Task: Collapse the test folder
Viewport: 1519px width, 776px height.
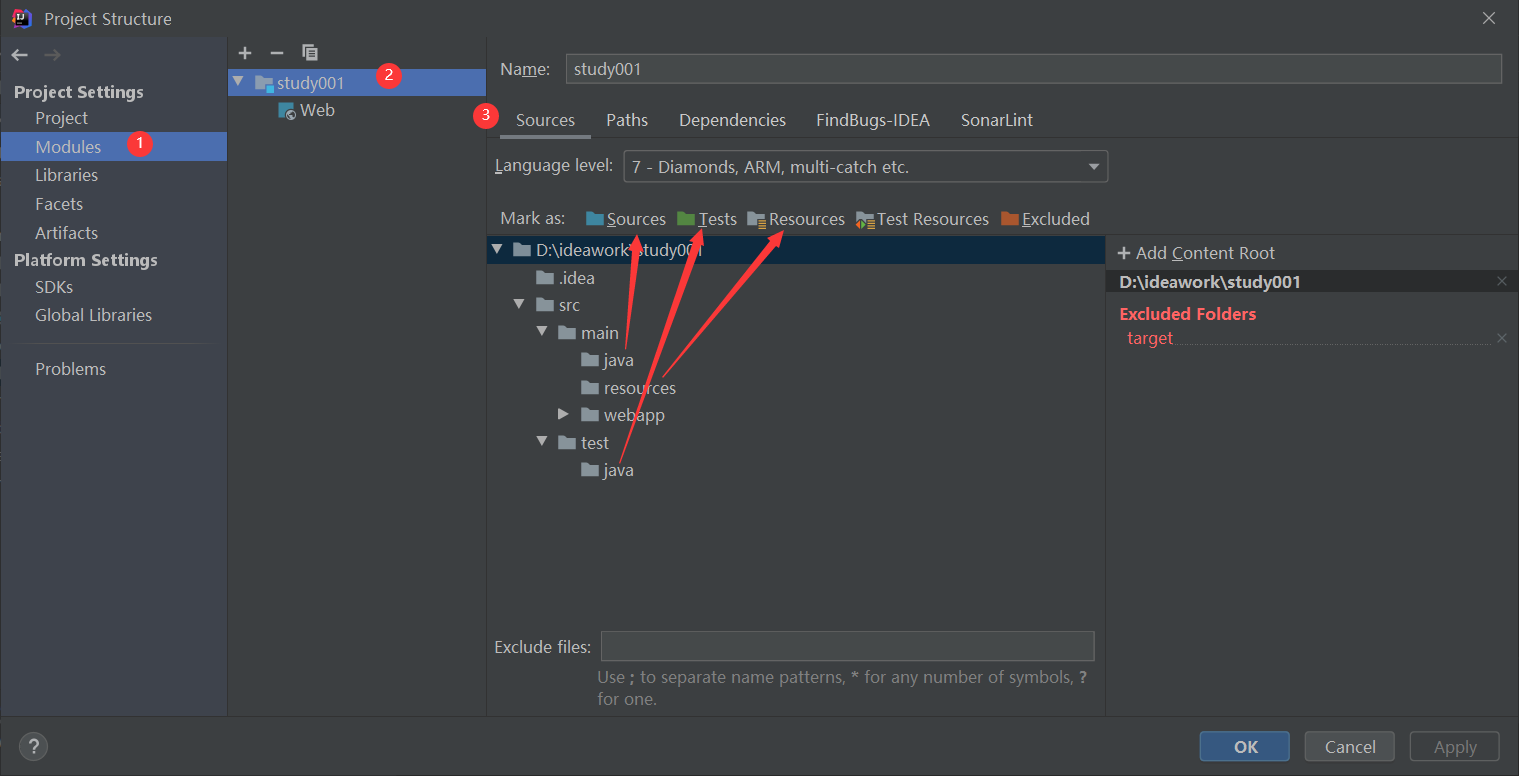Action: [x=542, y=442]
